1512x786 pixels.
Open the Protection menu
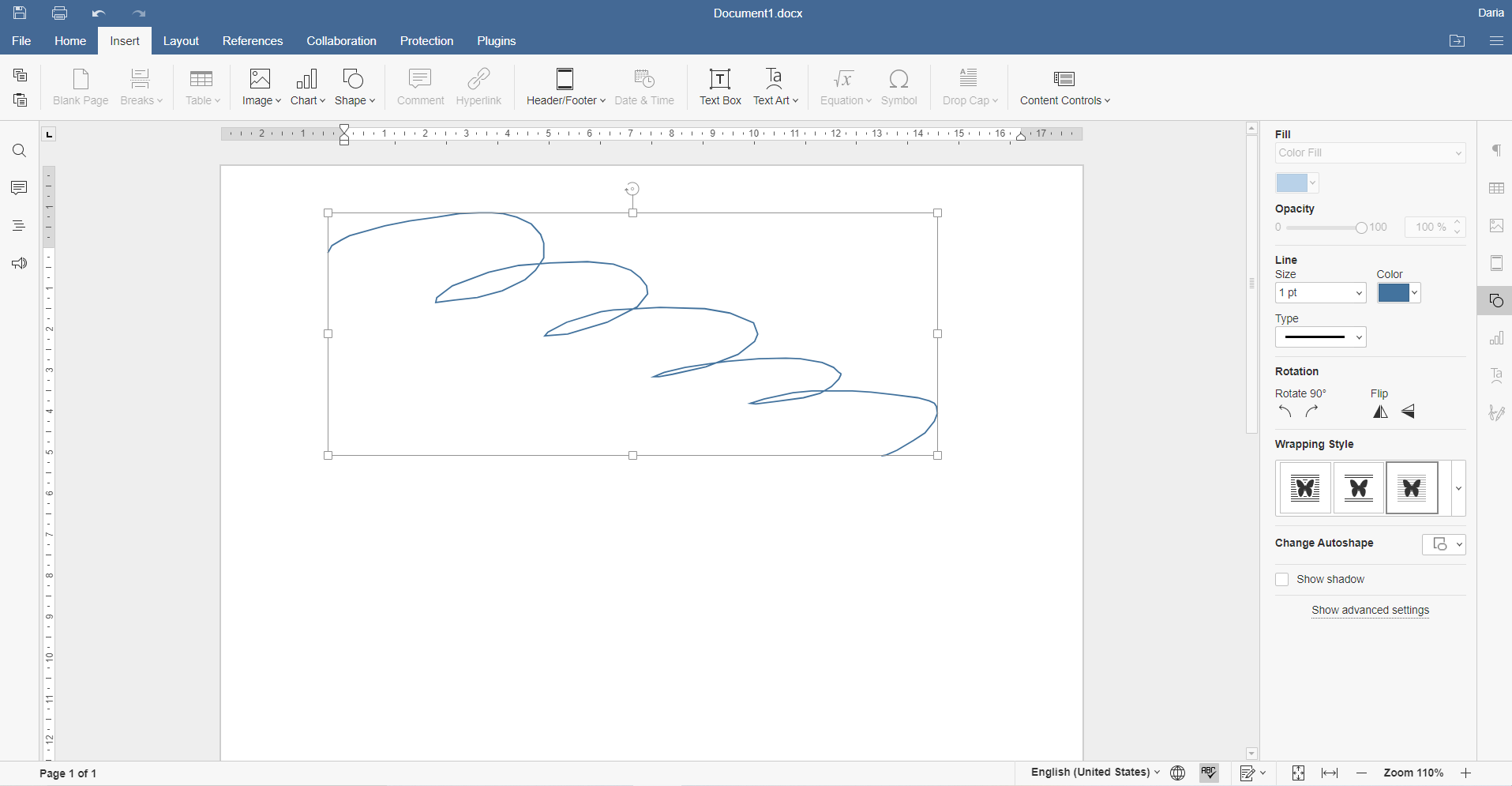click(426, 40)
